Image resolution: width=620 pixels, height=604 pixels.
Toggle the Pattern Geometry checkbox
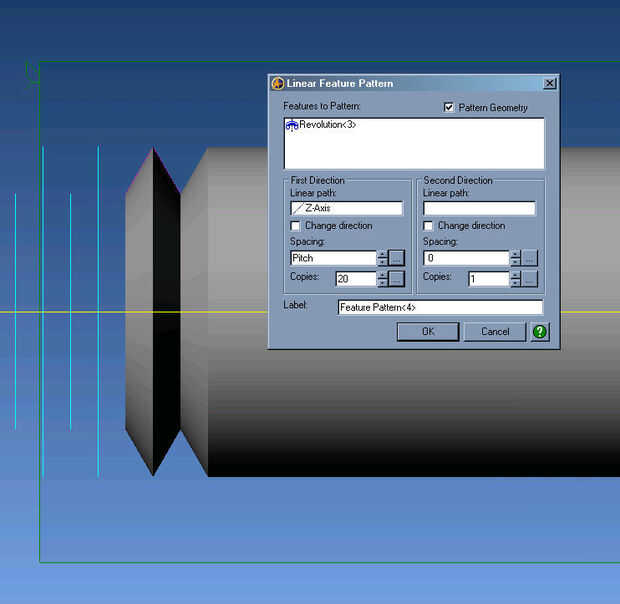pos(448,108)
